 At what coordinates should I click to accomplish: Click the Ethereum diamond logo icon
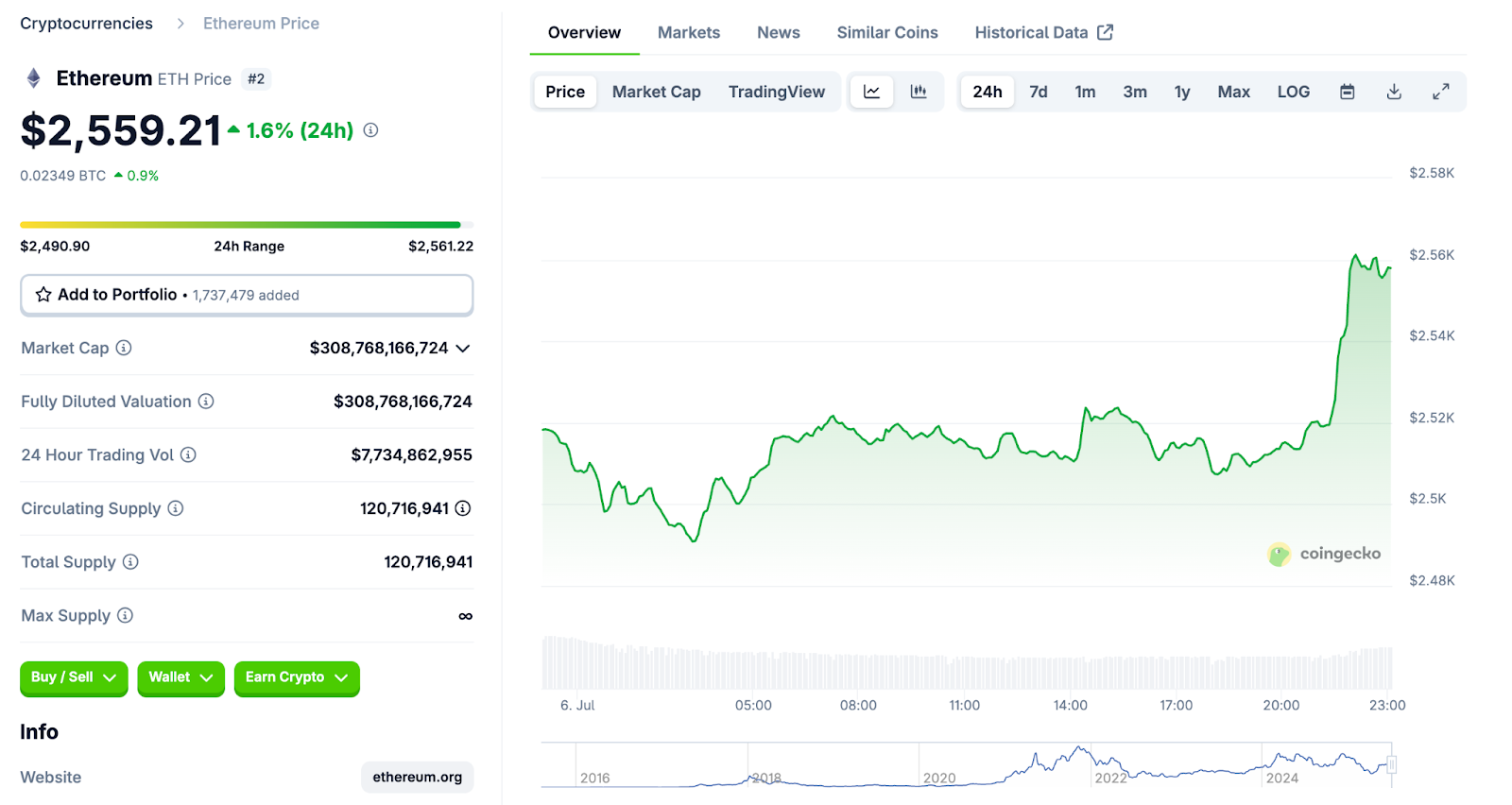point(34,78)
